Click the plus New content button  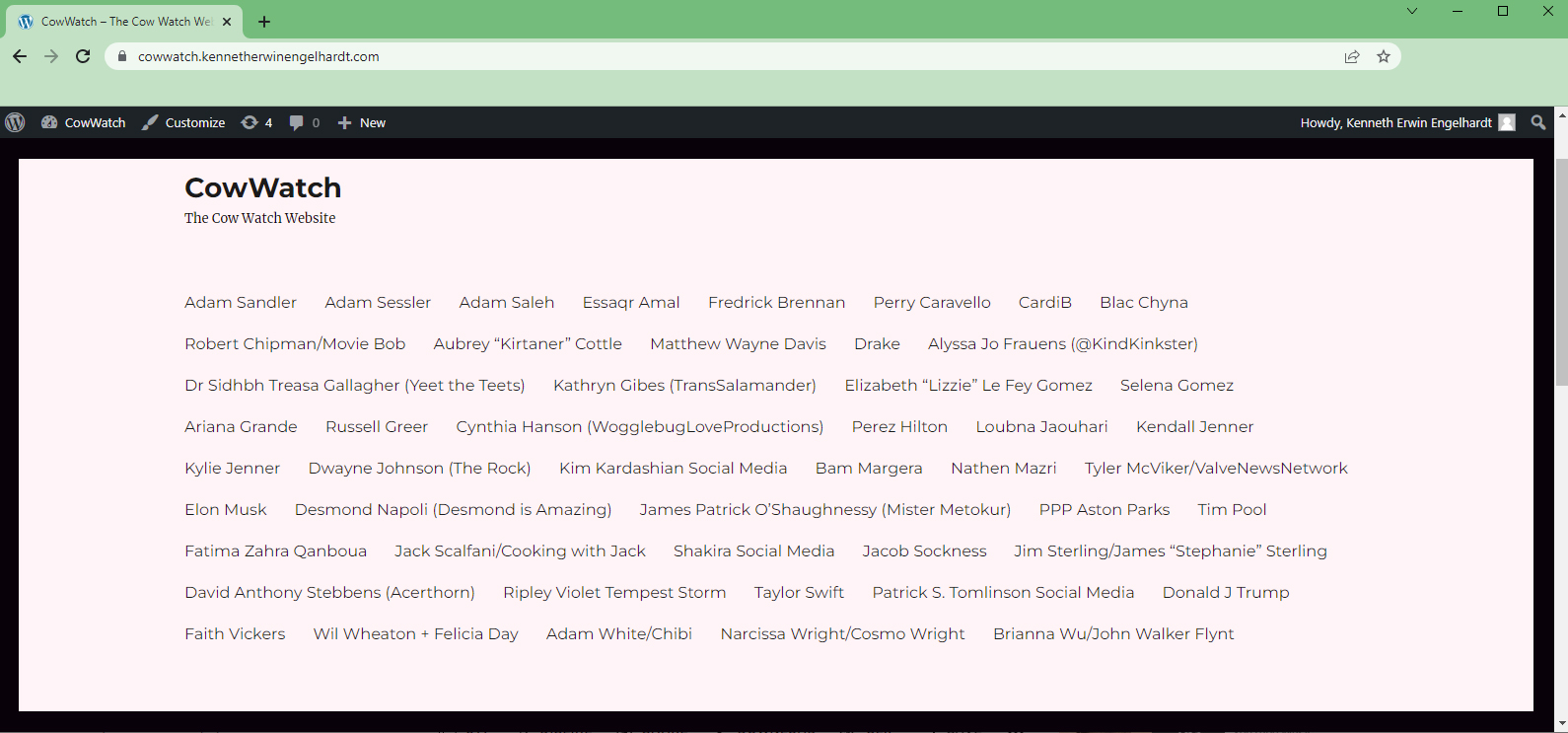[x=361, y=122]
